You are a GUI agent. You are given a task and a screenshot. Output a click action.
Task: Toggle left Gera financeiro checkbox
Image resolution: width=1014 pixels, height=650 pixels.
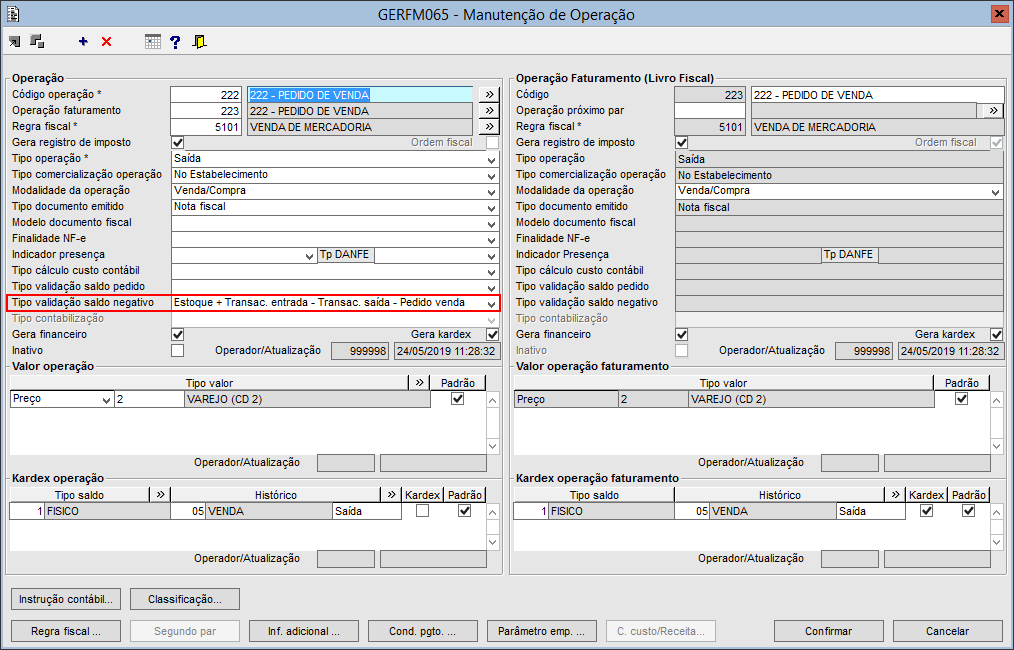coord(178,334)
